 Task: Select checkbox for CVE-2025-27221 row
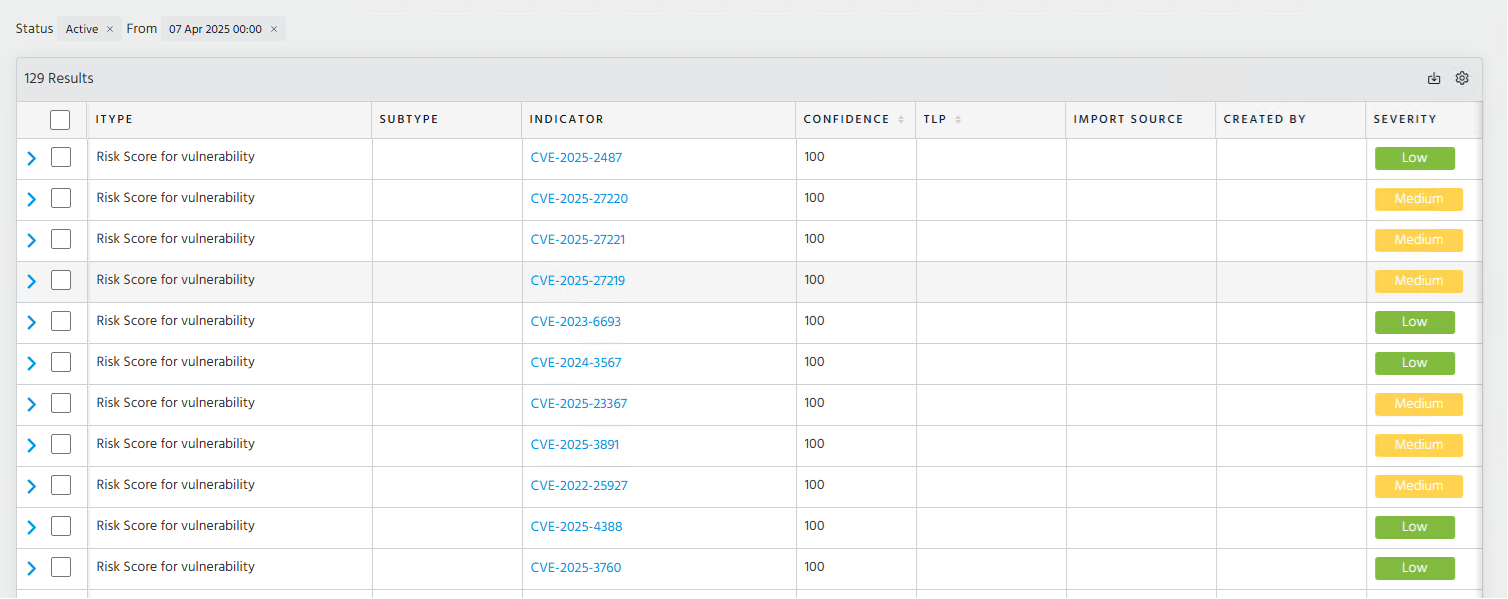[61, 239]
